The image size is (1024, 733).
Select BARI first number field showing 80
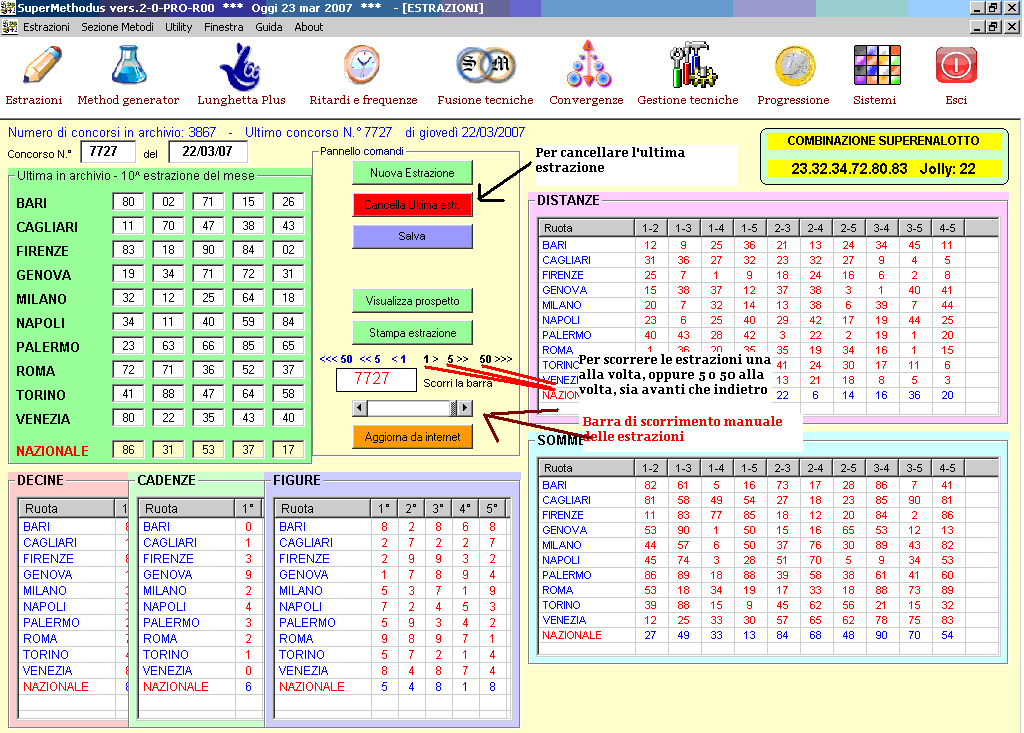click(128, 202)
